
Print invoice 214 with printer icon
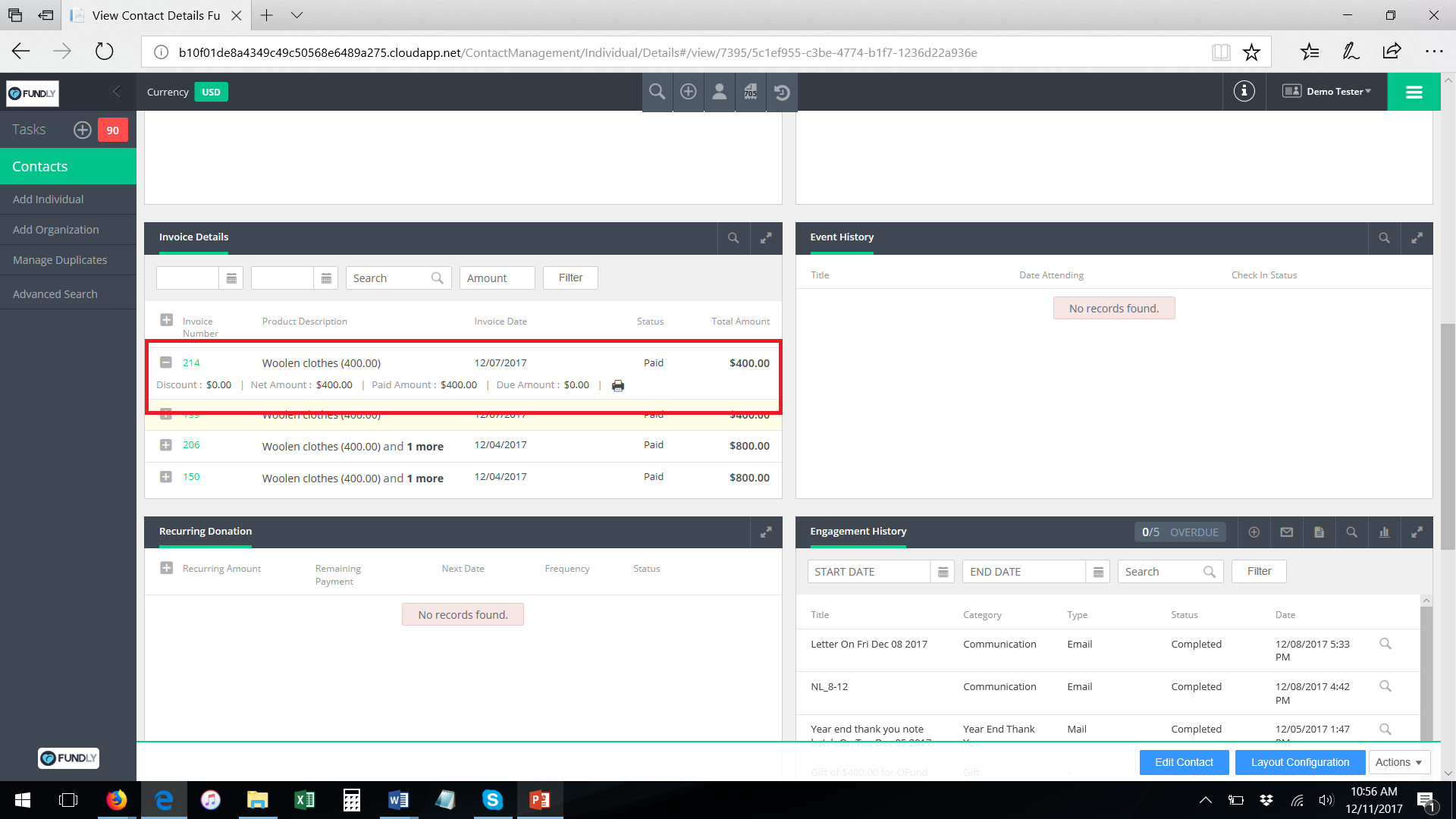[618, 385]
